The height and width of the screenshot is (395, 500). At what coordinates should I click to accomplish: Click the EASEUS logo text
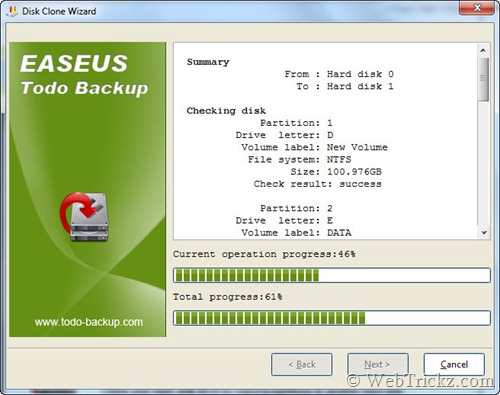point(74,64)
